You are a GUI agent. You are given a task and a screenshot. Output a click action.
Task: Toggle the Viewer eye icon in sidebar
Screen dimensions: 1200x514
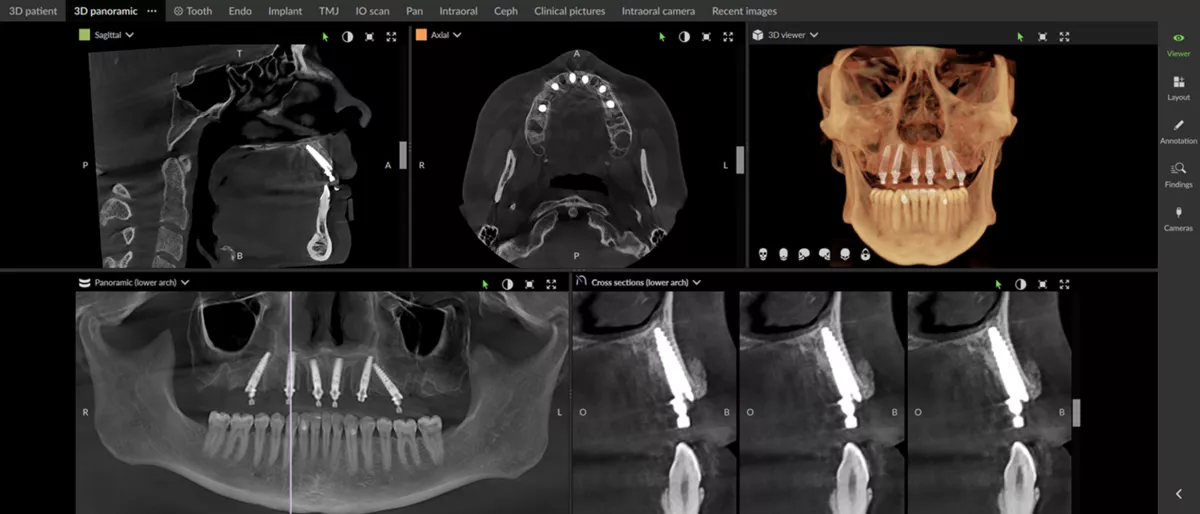tap(1178, 38)
